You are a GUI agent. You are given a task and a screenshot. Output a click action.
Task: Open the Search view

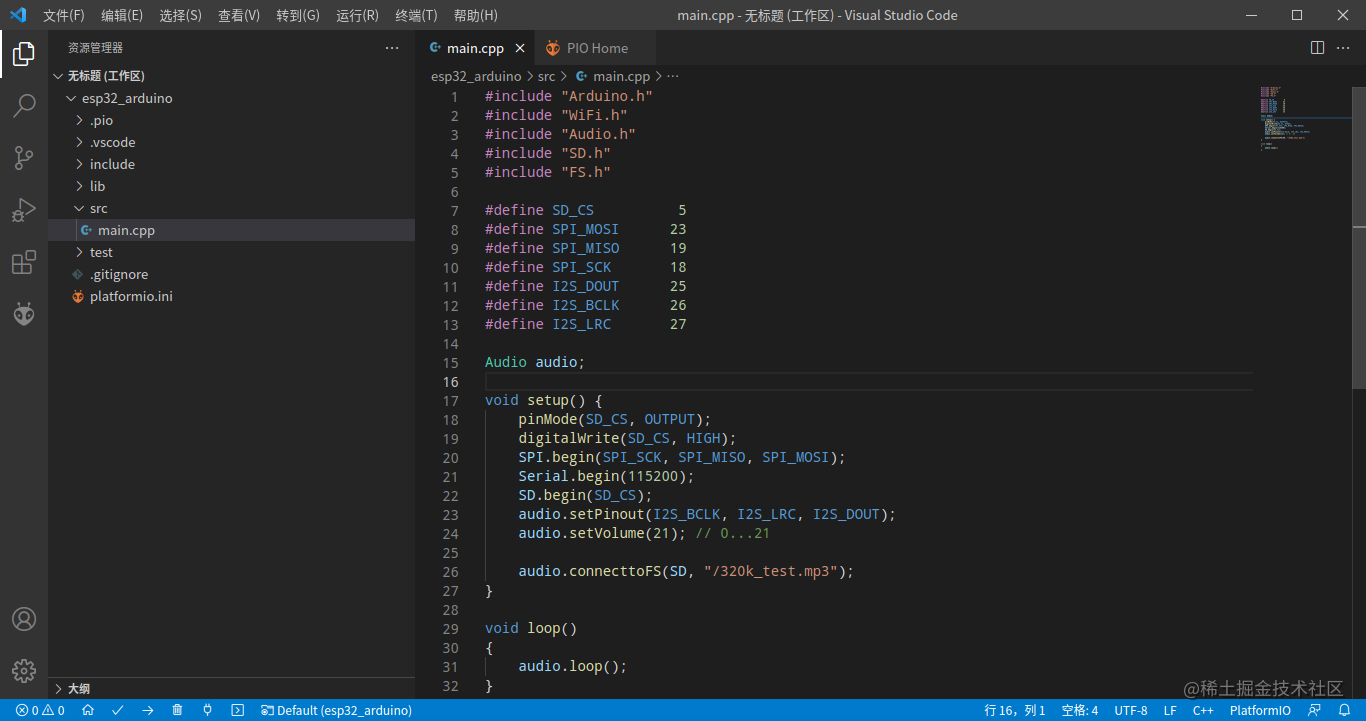pyautogui.click(x=24, y=106)
